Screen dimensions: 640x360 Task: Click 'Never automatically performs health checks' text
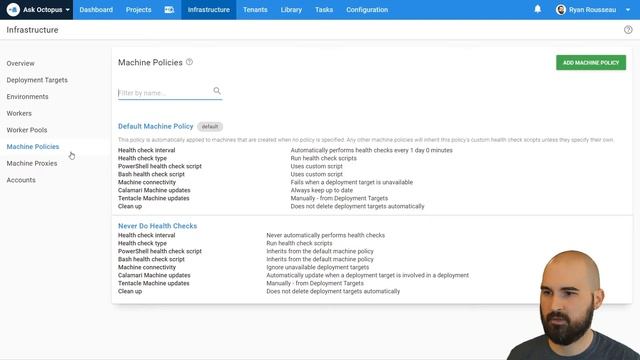[326, 235]
